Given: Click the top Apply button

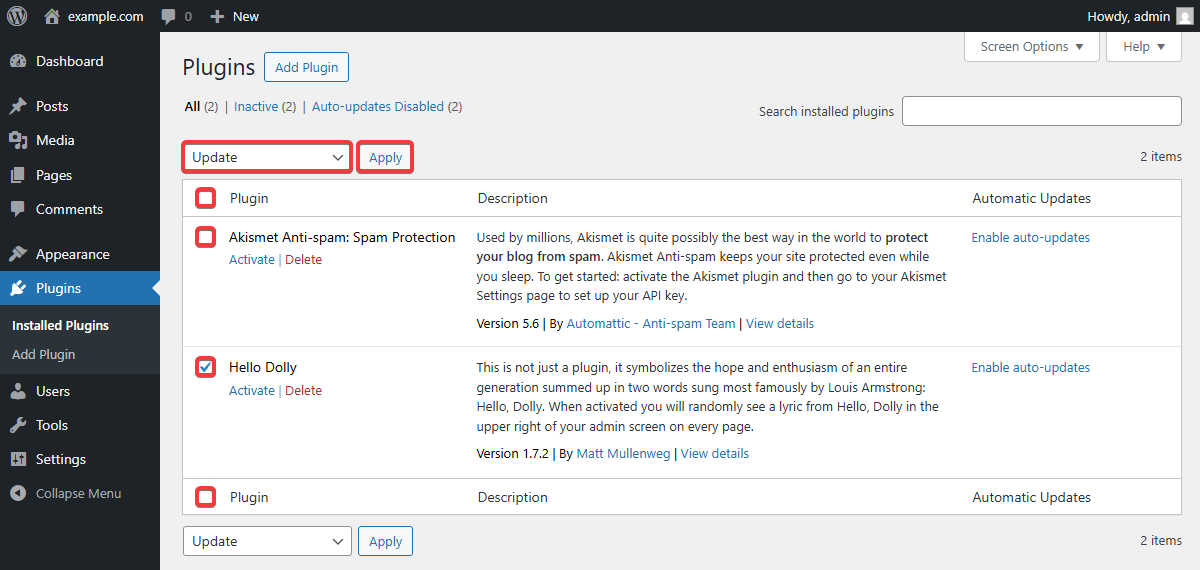Looking at the screenshot, I should pyautogui.click(x=385, y=157).
